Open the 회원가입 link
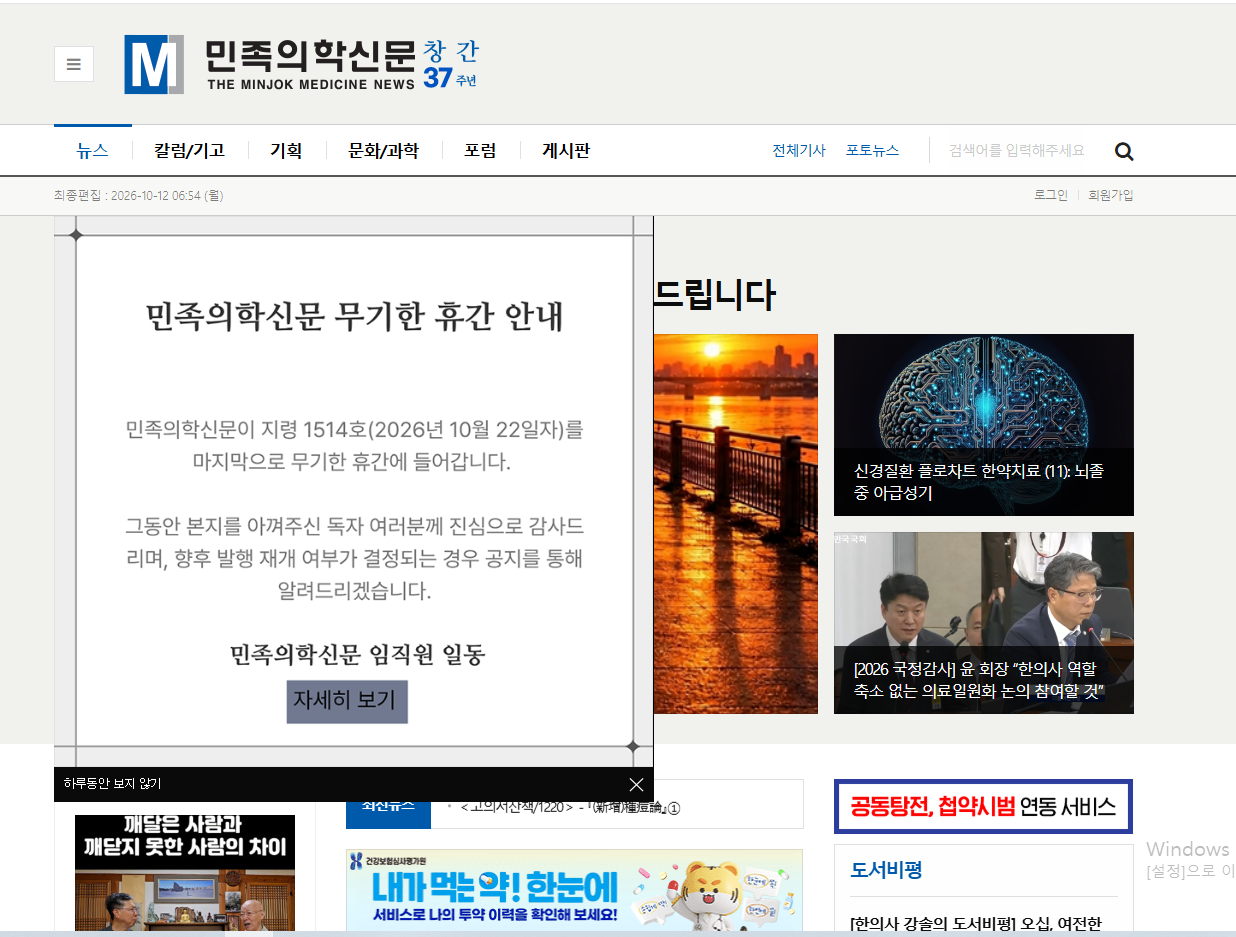The width and height of the screenshot is (1236, 937). click(x=1111, y=195)
